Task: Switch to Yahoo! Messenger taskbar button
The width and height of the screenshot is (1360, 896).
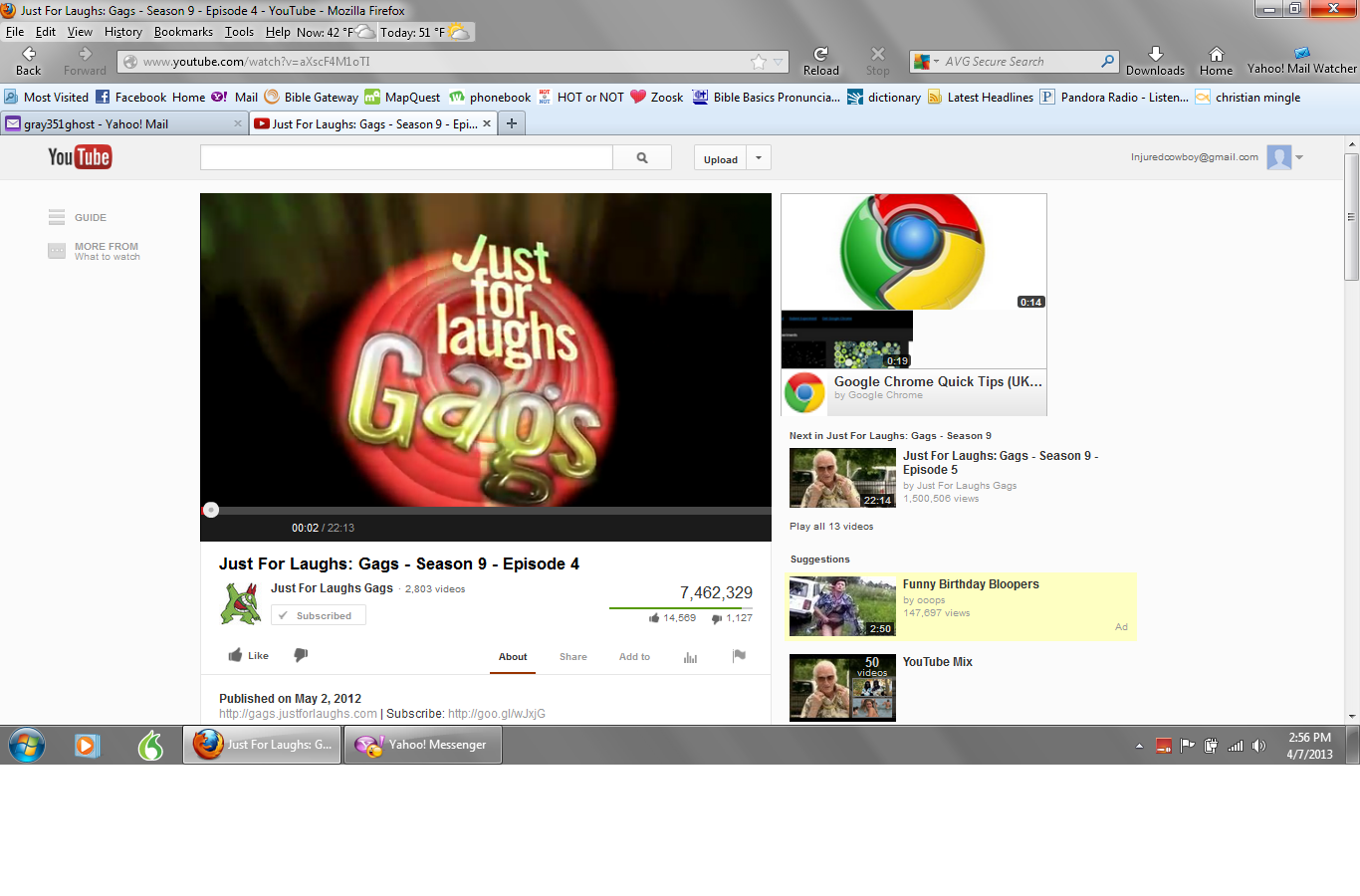Action: (422, 745)
